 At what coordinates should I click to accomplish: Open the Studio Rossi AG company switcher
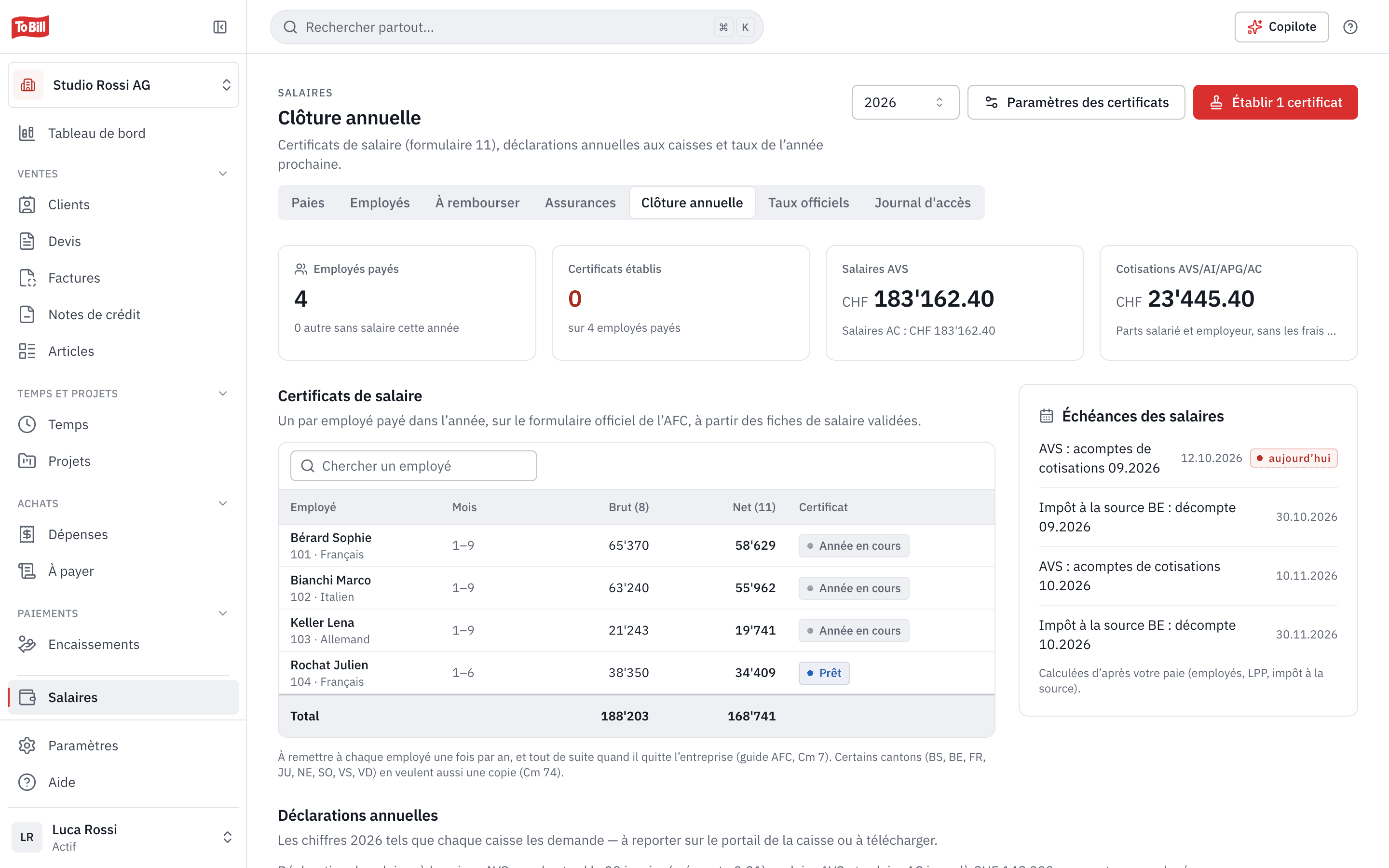point(123,85)
